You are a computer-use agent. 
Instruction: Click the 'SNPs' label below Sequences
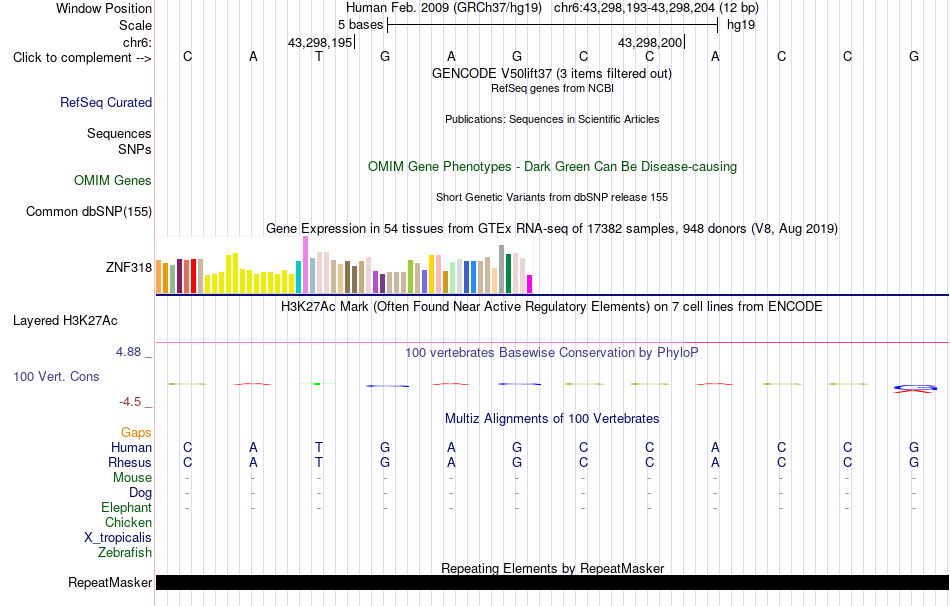click(135, 149)
